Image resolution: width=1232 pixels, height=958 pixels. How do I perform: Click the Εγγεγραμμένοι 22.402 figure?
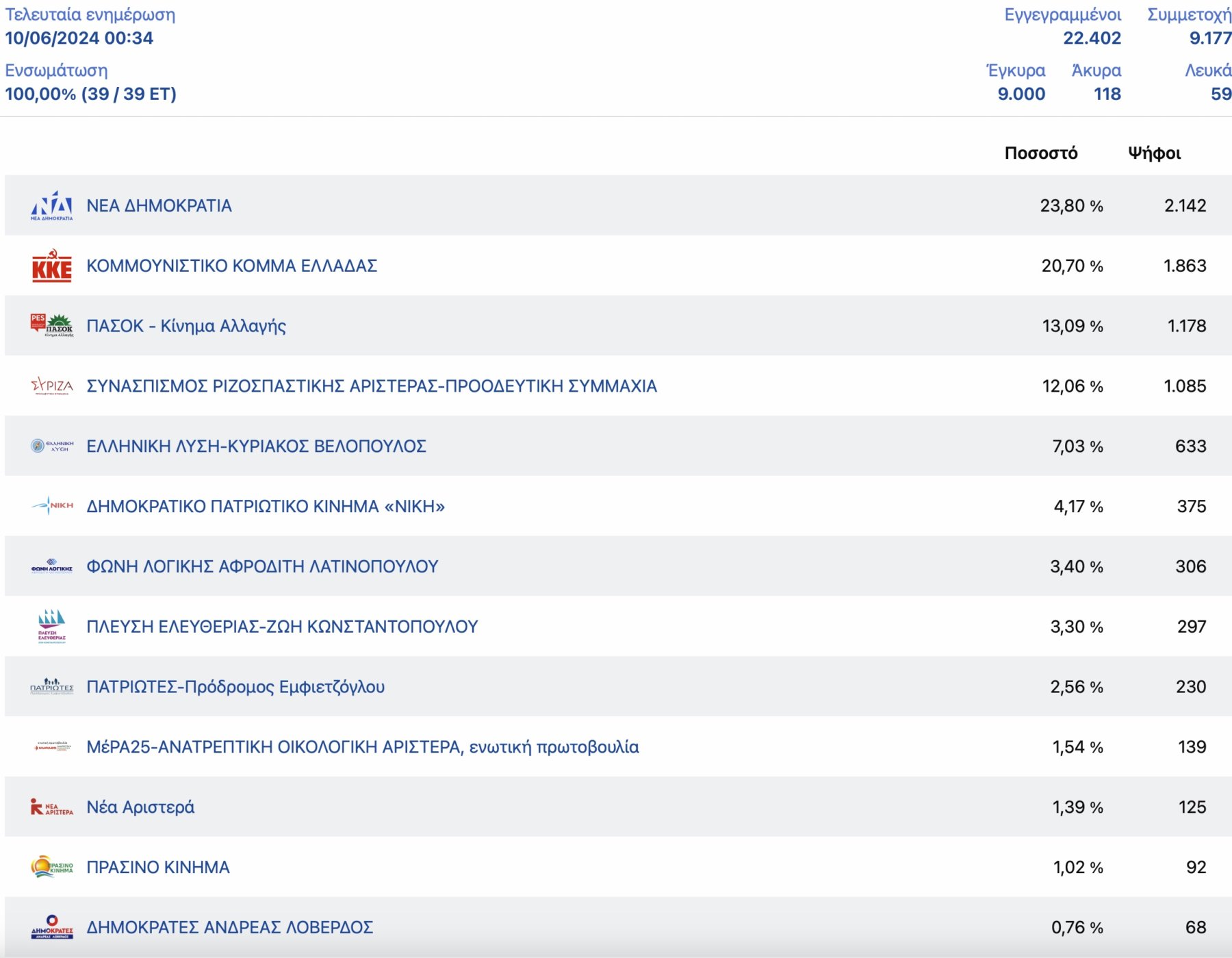(x=1092, y=38)
